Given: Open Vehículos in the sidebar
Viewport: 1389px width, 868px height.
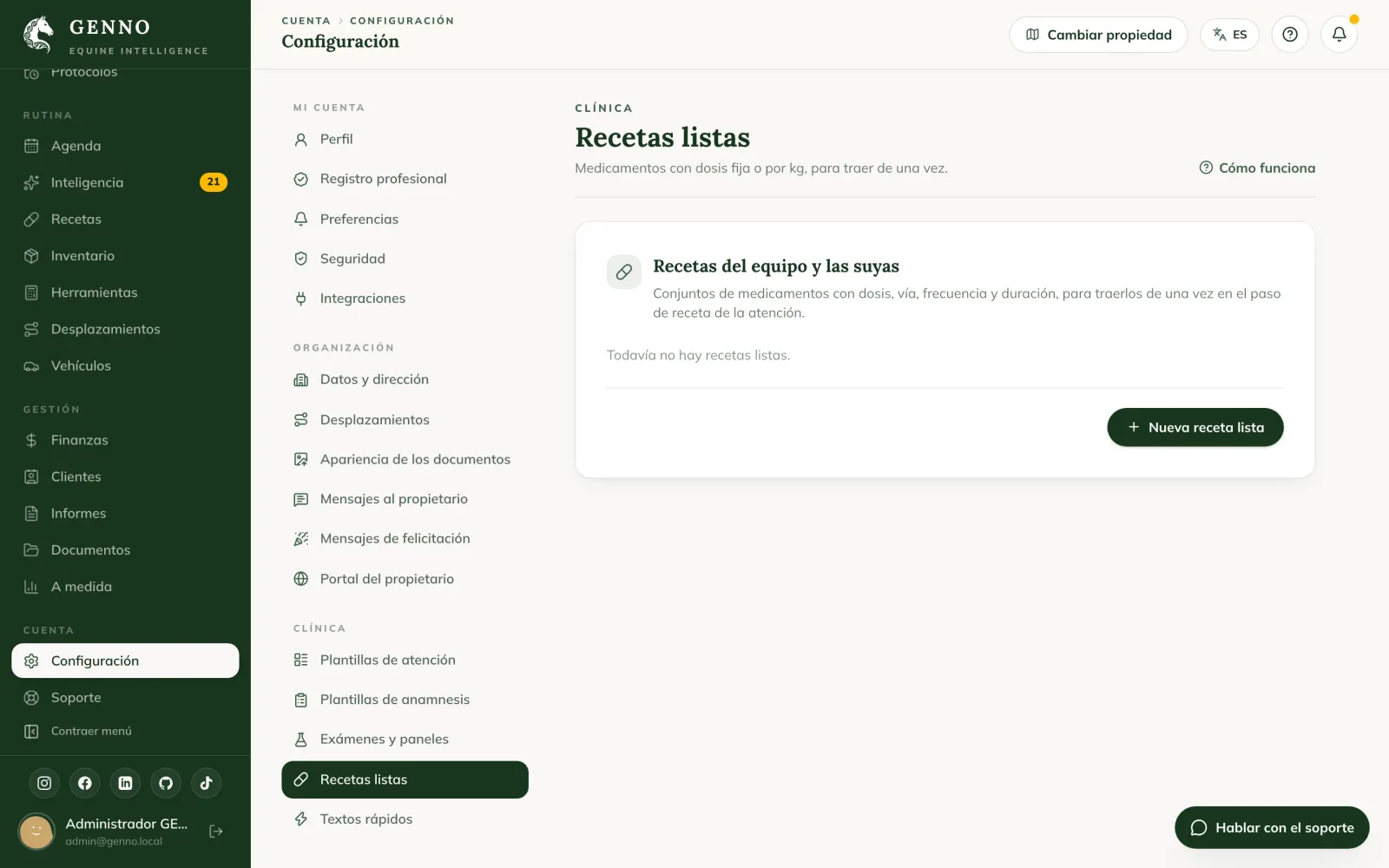Looking at the screenshot, I should point(125,365).
